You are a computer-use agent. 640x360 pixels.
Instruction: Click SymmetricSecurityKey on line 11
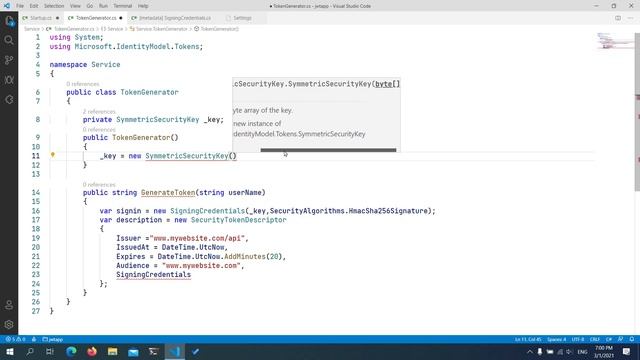[187, 156]
